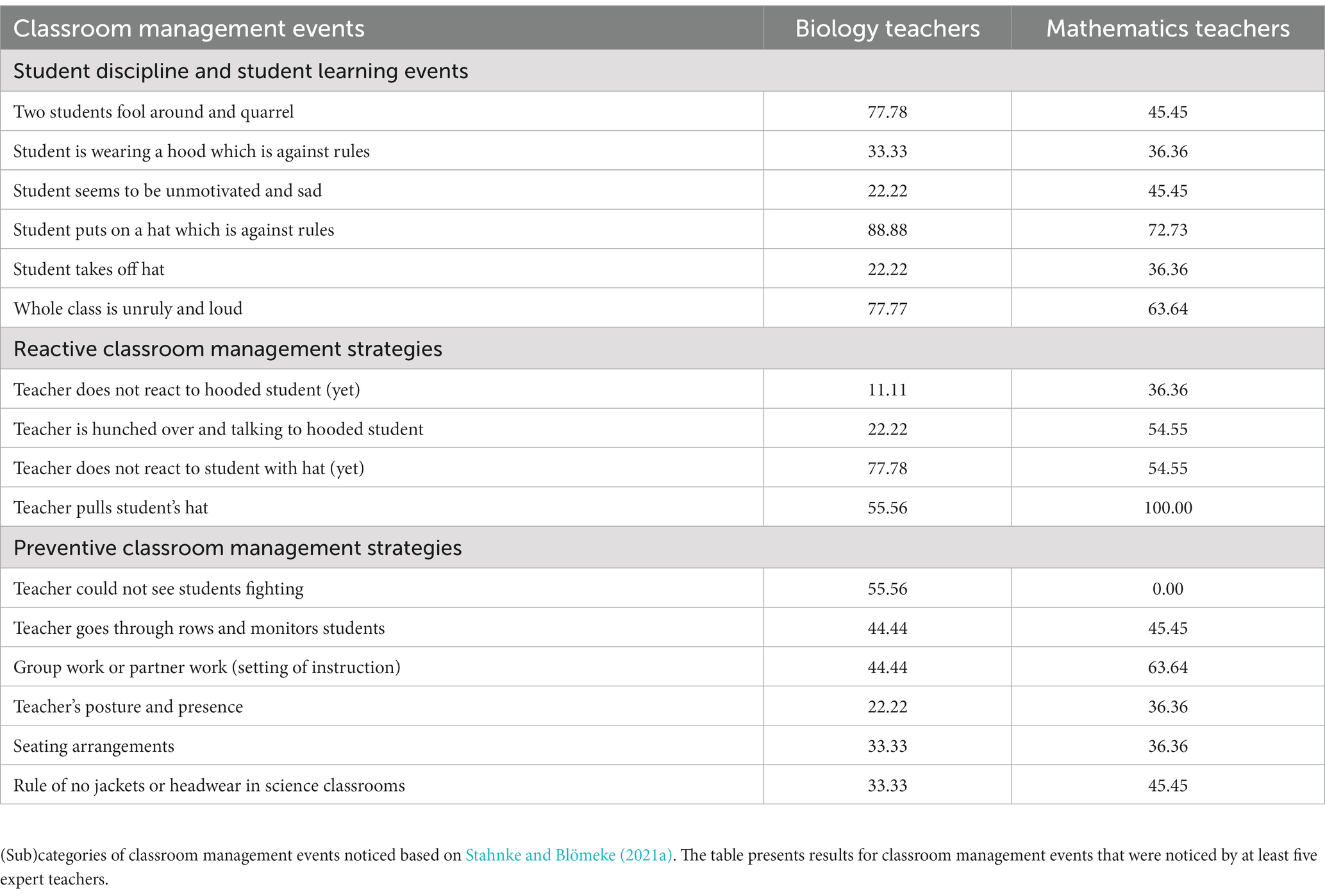Select the 72.73 value under Mathematics teachers

tap(1168, 229)
